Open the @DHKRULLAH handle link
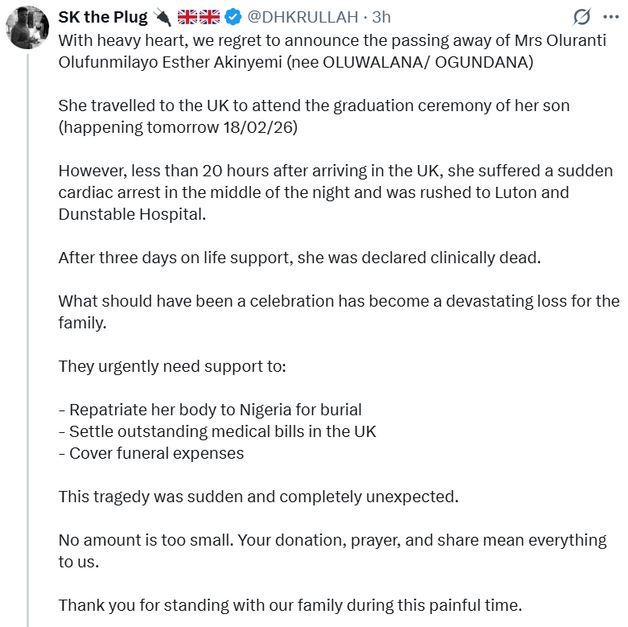Image resolution: width=628 pixels, height=627 pixels. (310, 17)
